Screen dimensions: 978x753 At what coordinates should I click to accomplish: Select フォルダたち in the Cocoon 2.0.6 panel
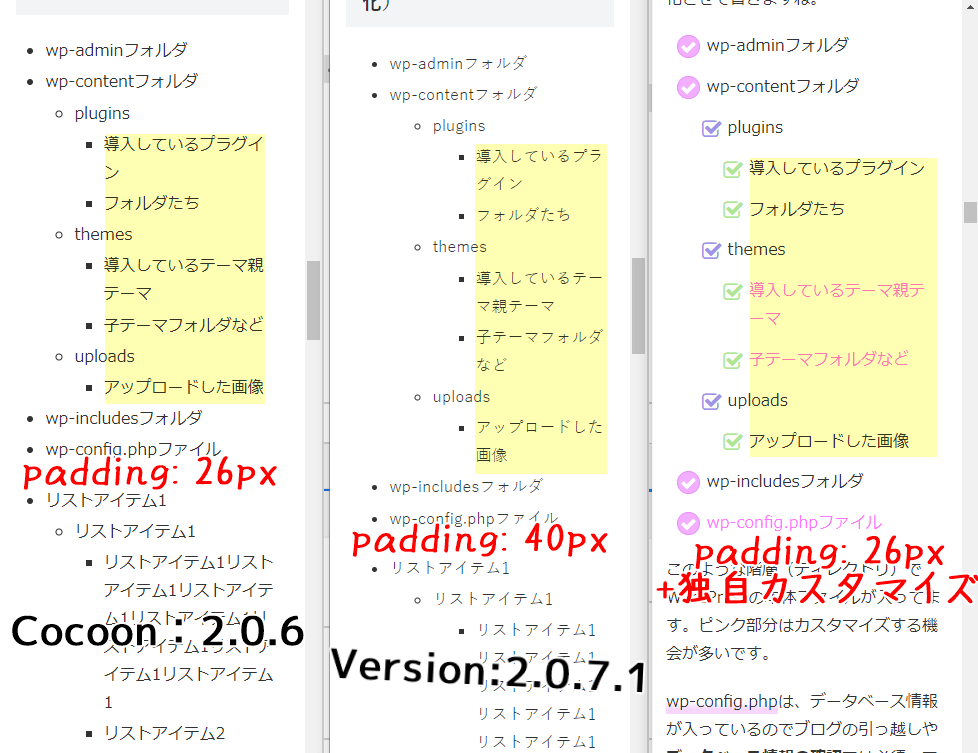click(x=152, y=203)
